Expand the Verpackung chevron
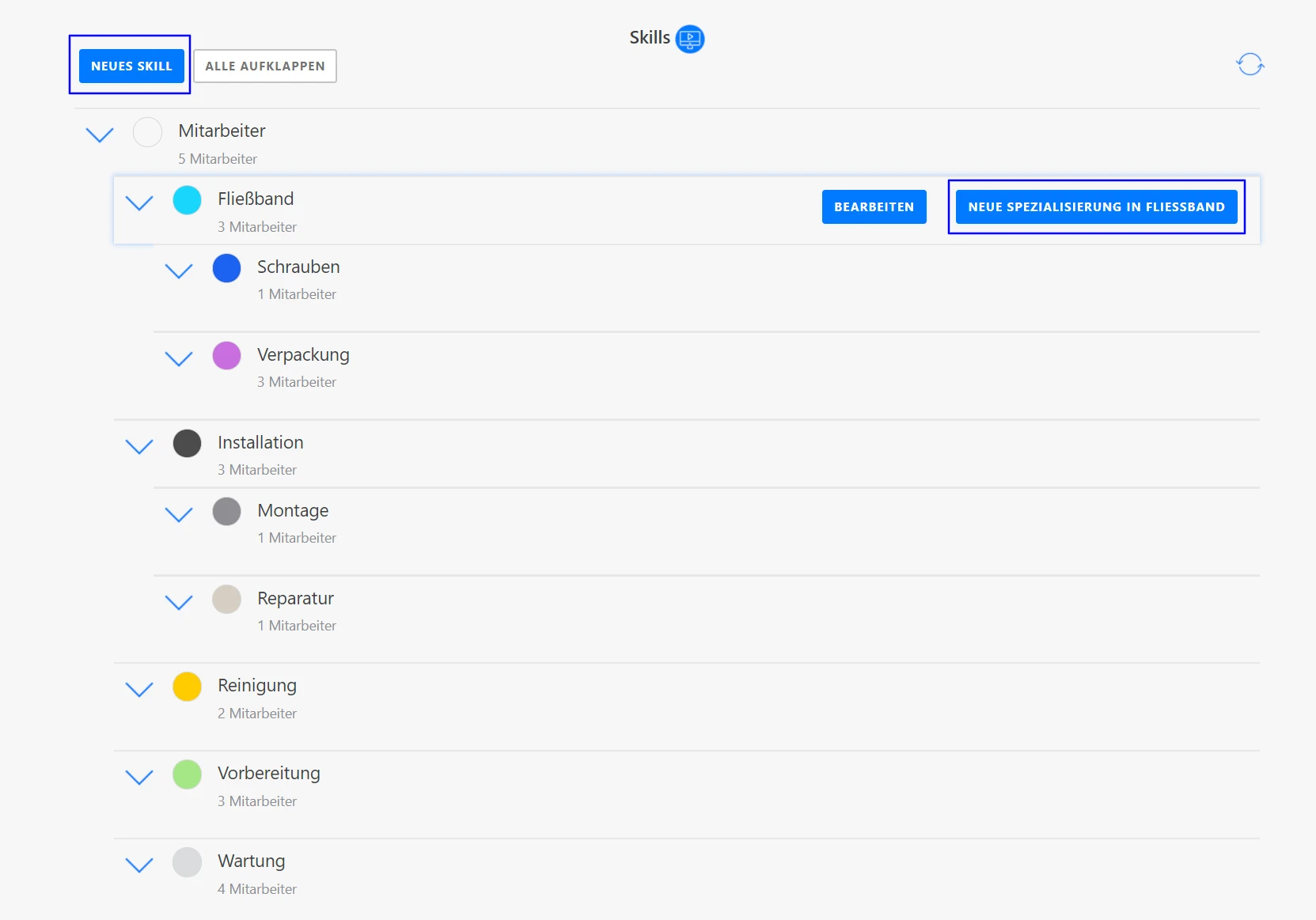Viewport: 1316px width, 920px height. (x=179, y=358)
